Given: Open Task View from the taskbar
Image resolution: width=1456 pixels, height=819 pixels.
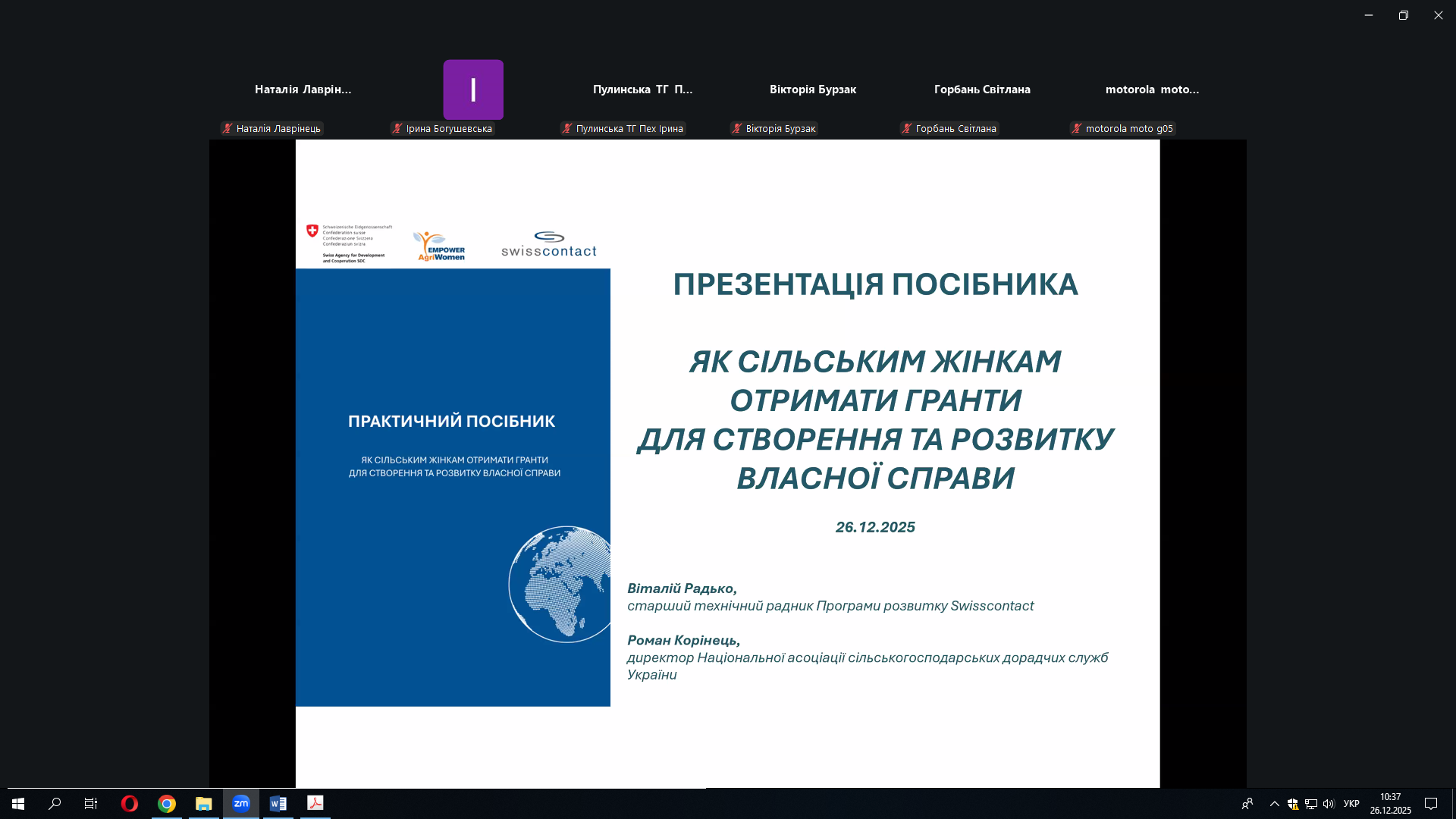Looking at the screenshot, I should [x=91, y=803].
